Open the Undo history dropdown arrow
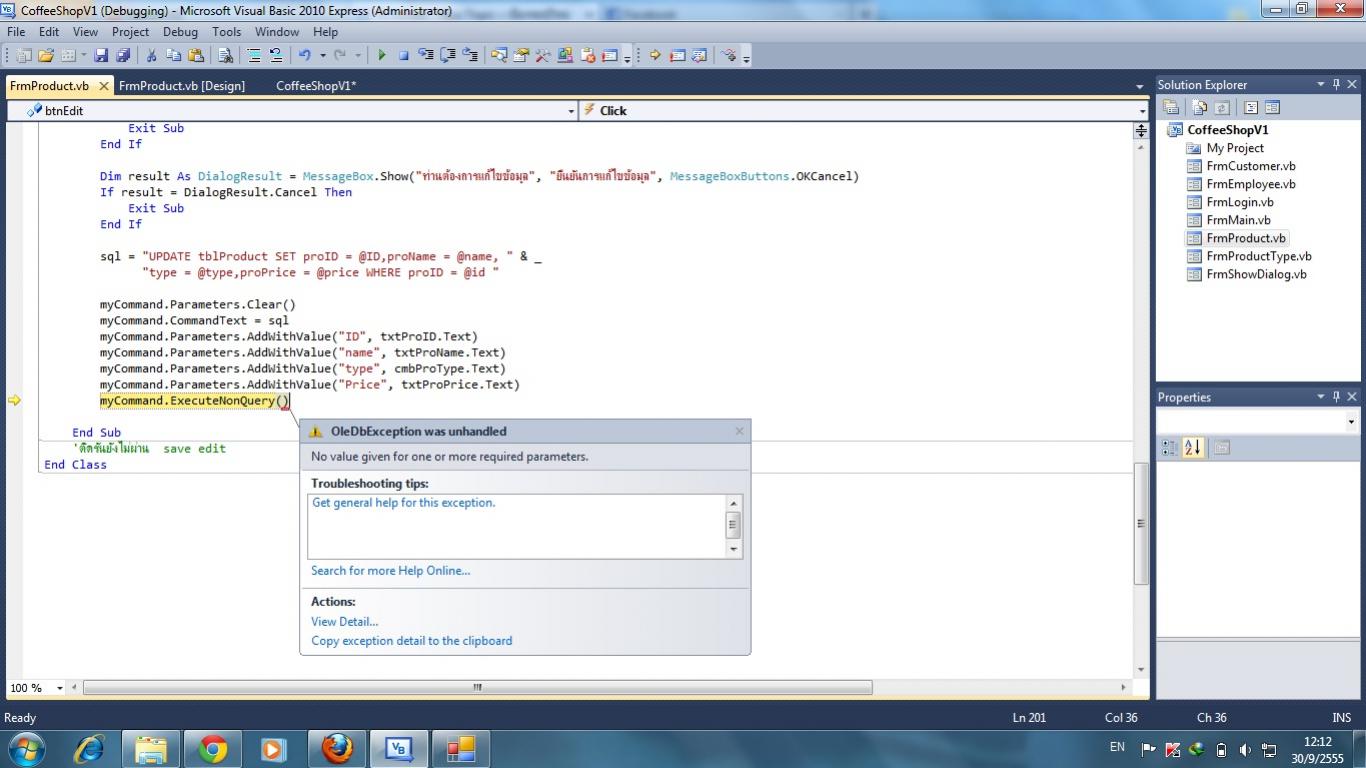1366x768 pixels. pos(321,56)
